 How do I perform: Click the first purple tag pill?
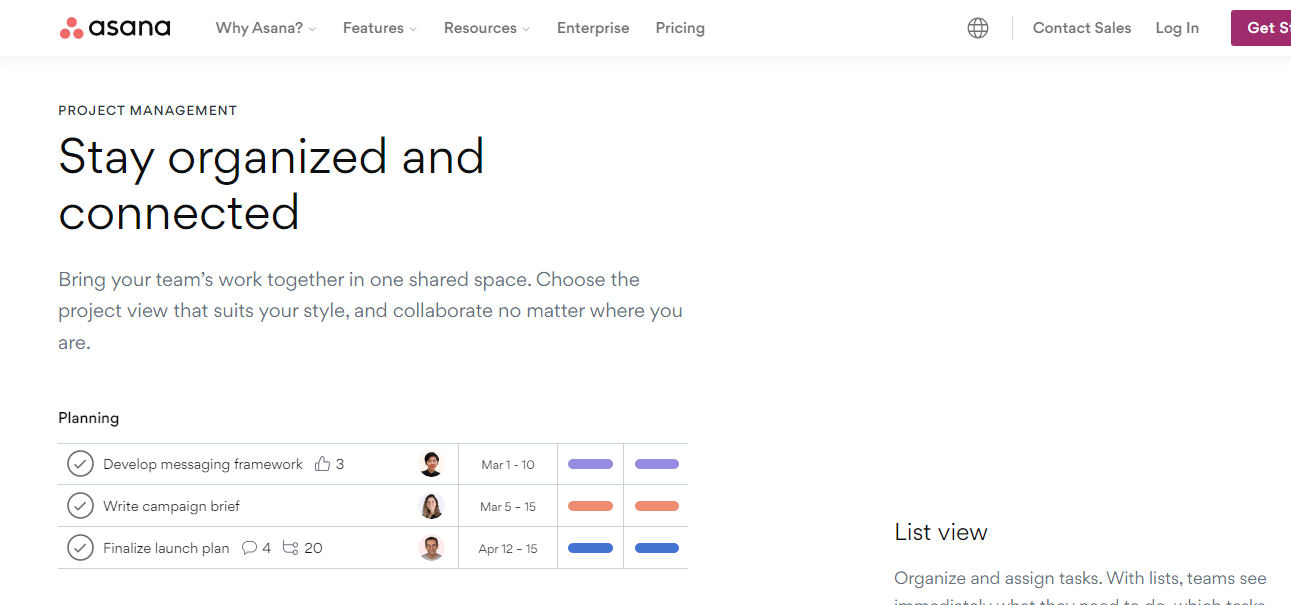[590, 464]
